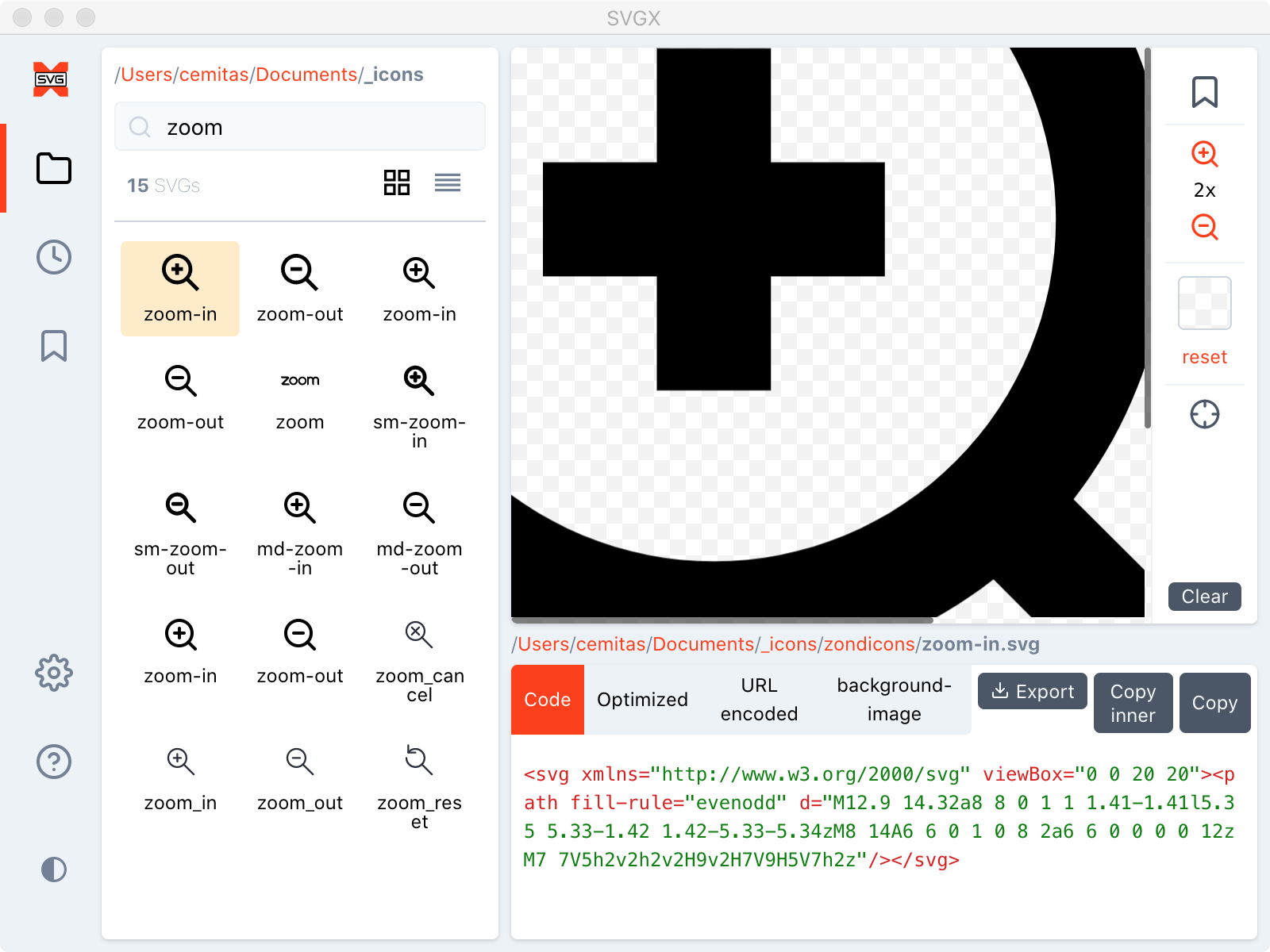Select the sm-zoom-in icon

(419, 406)
